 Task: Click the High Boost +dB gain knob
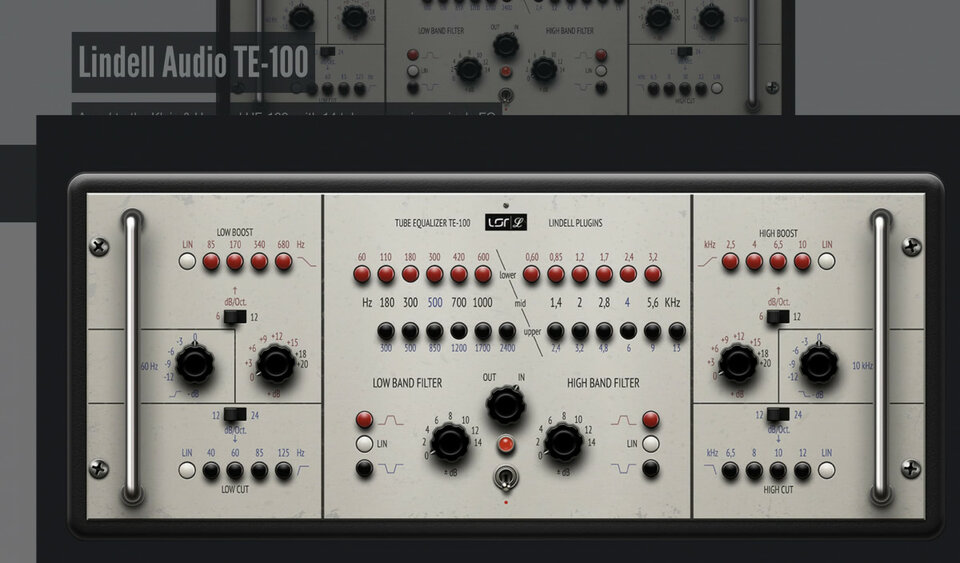tap(738, 364)
